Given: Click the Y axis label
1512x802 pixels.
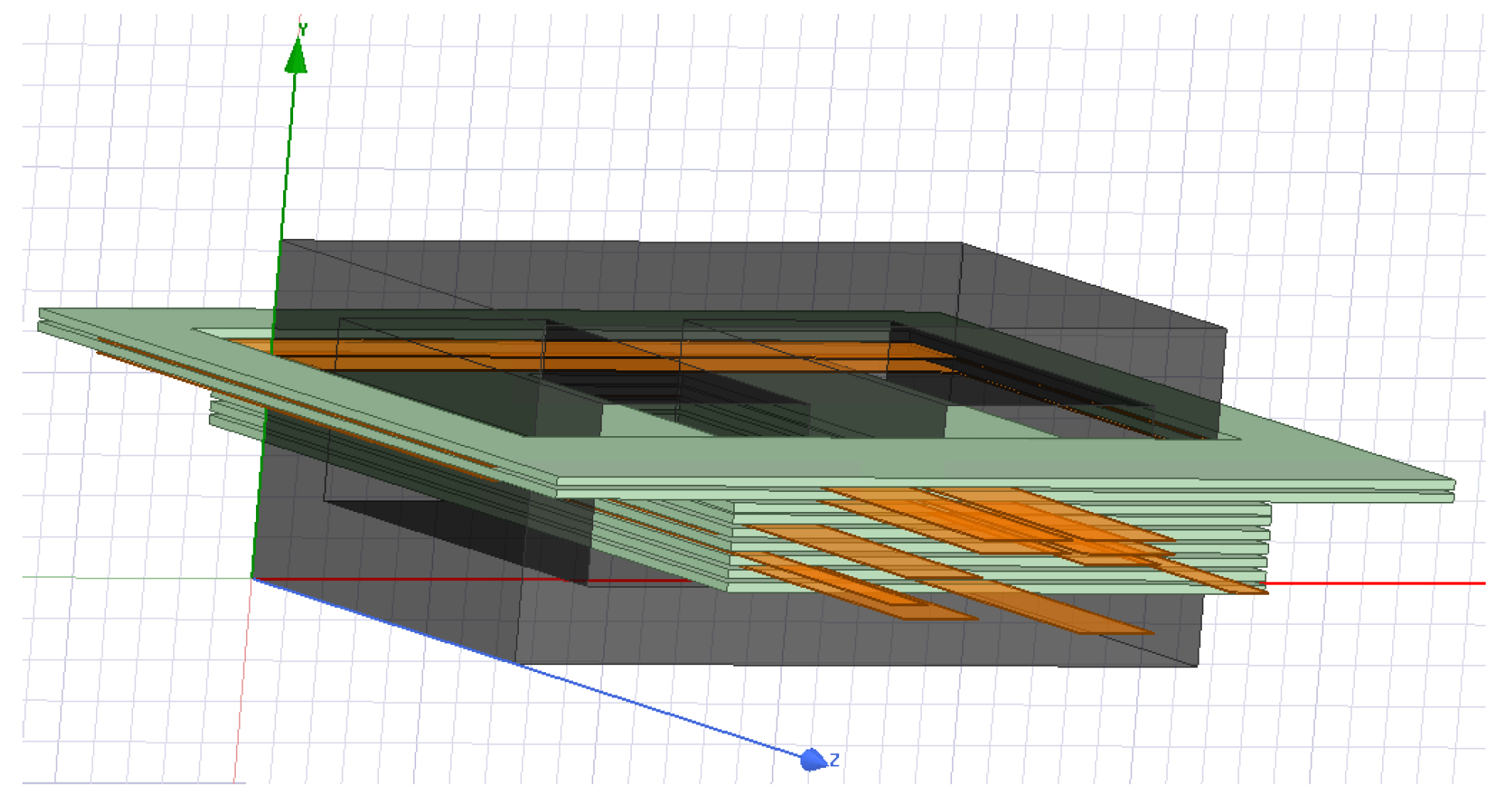Looking at the screenshot, I should 303,29.
